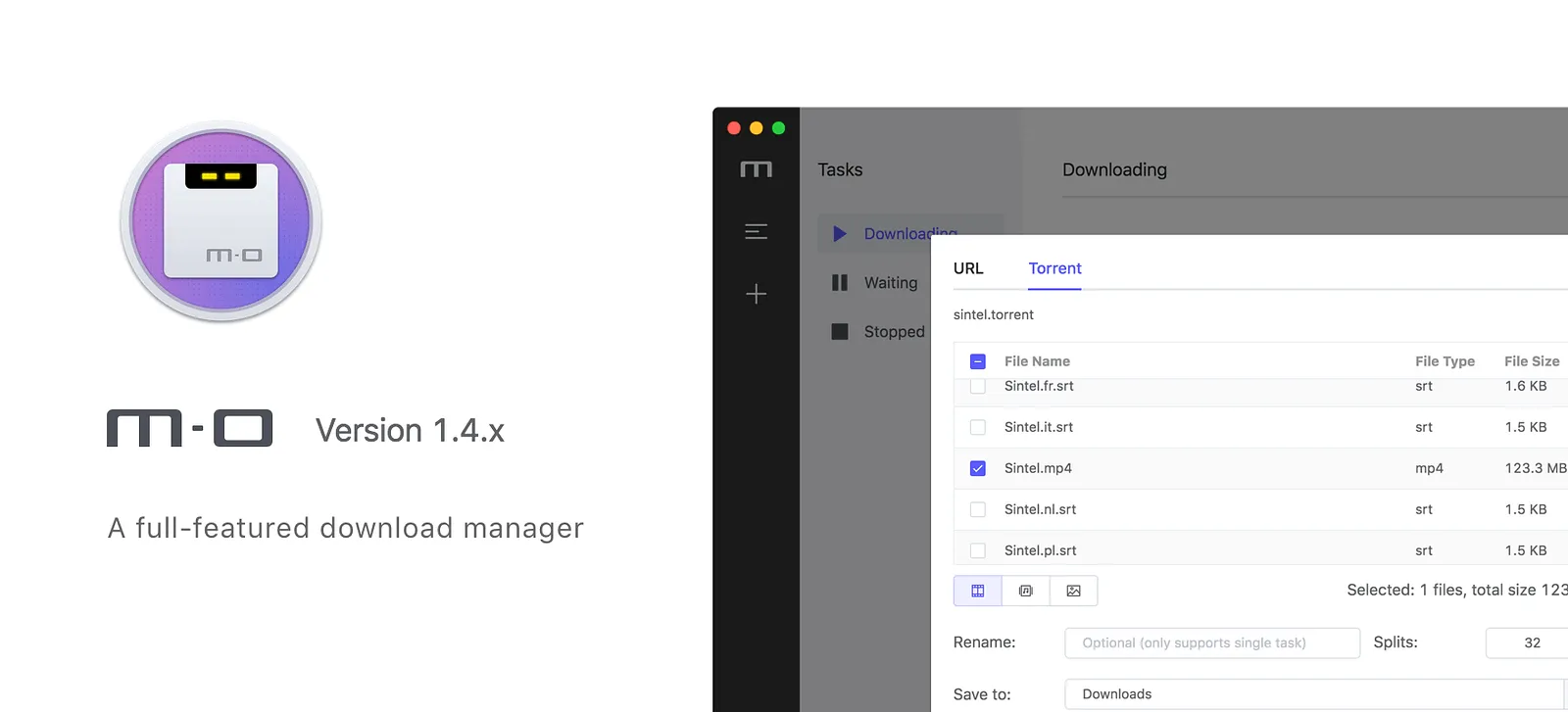This screenshot has width=1568, height=712.
Task: Switch to the URL tab
Action: pos(968,268)
